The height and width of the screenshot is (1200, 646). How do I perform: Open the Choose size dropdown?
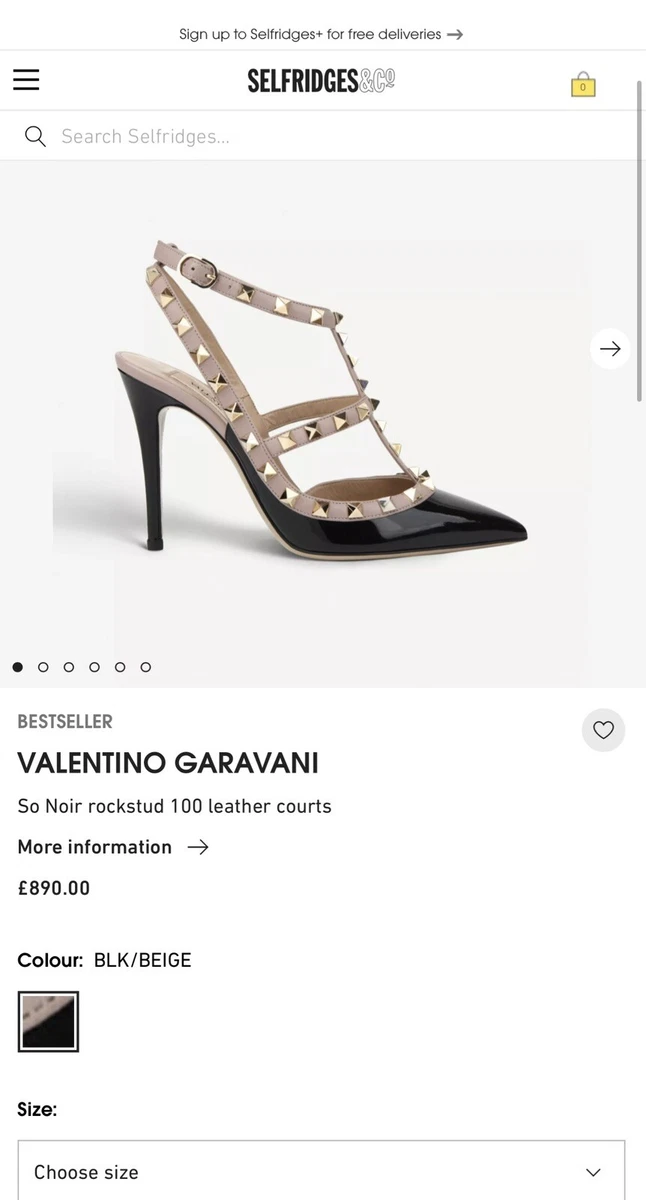[321, 1171]
